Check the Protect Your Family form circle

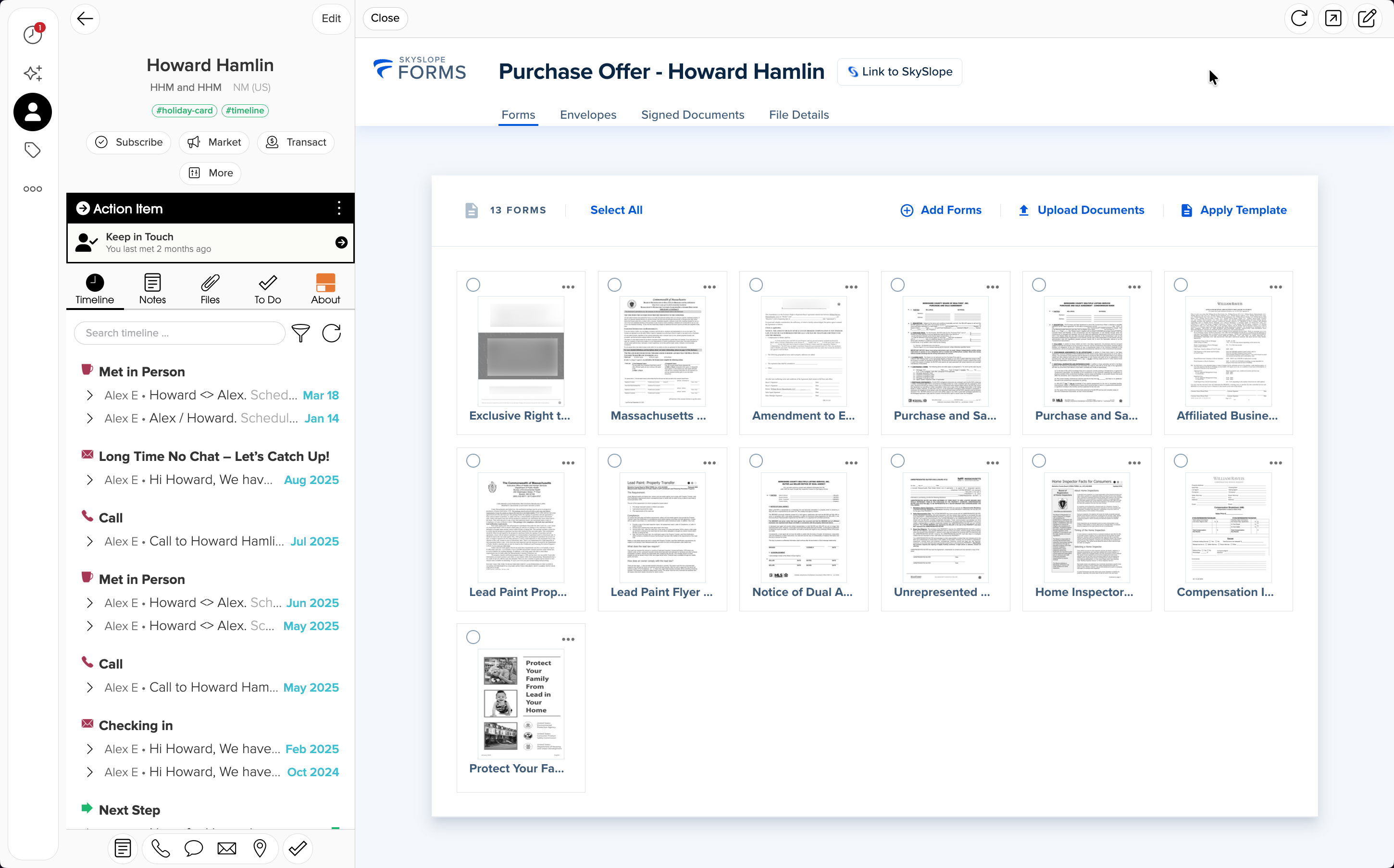(473, 637)
